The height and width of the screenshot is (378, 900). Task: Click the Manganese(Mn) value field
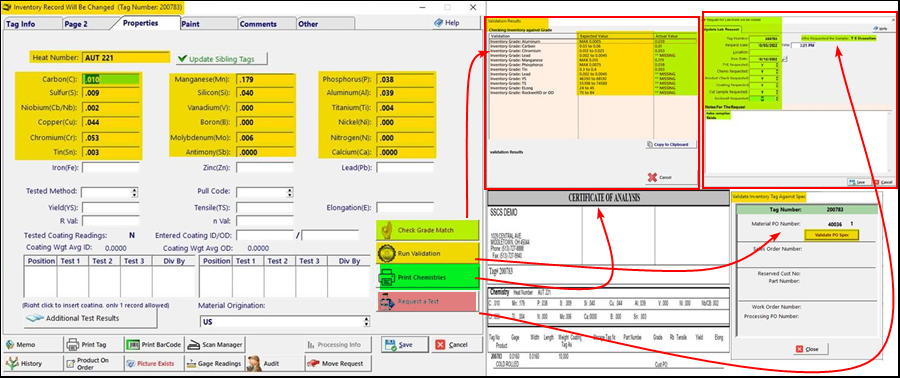click(265, 79)
